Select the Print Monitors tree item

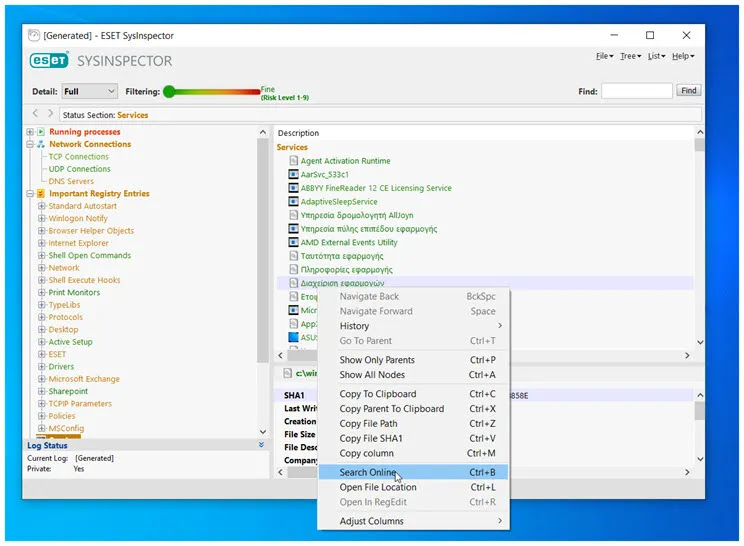pyautogui.click(x=74, y=292)
